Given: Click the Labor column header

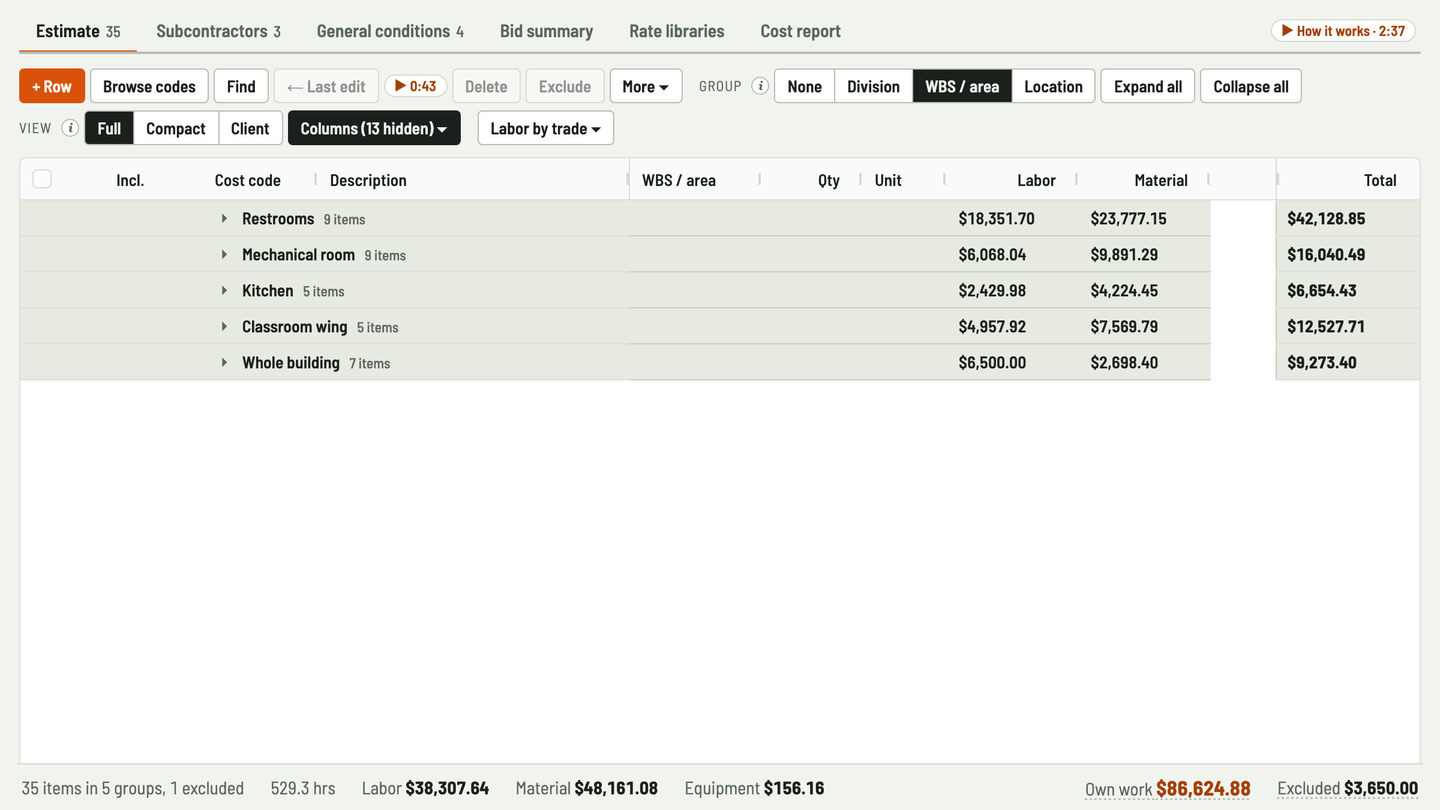Looking at the screenshot, I should click(x=1036, y=180).
